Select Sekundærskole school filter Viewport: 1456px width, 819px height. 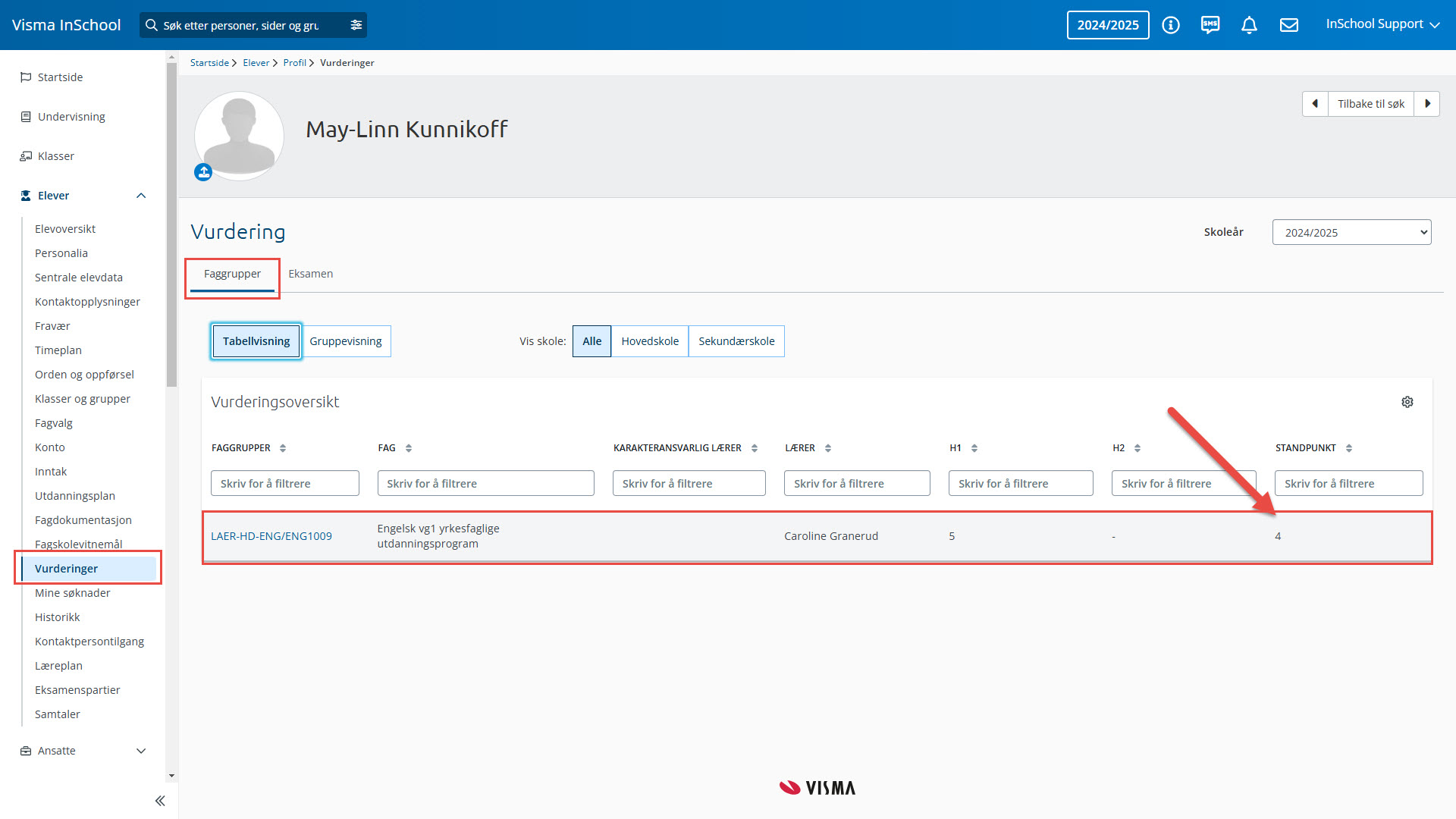(x=736, y=341)
